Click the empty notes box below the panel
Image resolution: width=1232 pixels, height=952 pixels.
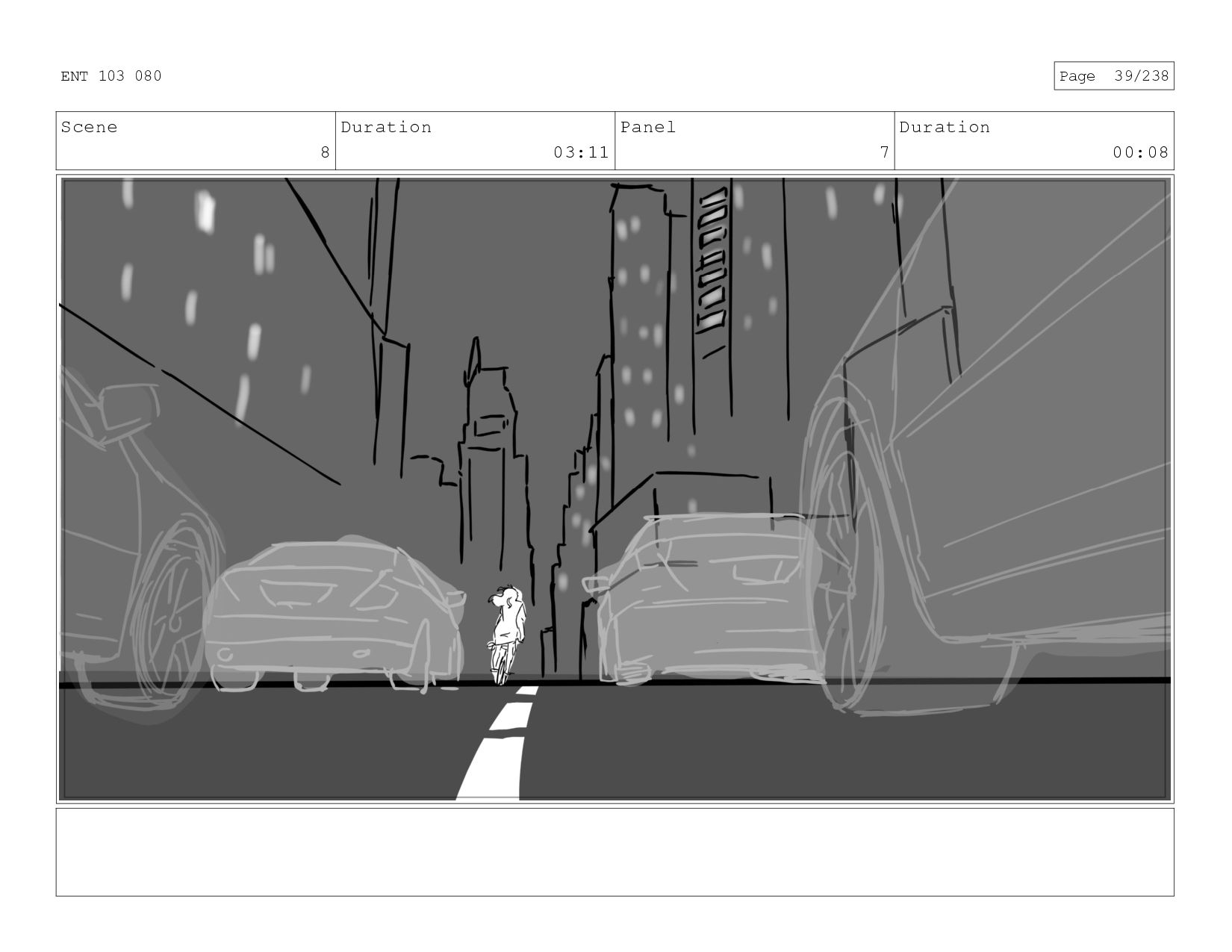(615, 852)
